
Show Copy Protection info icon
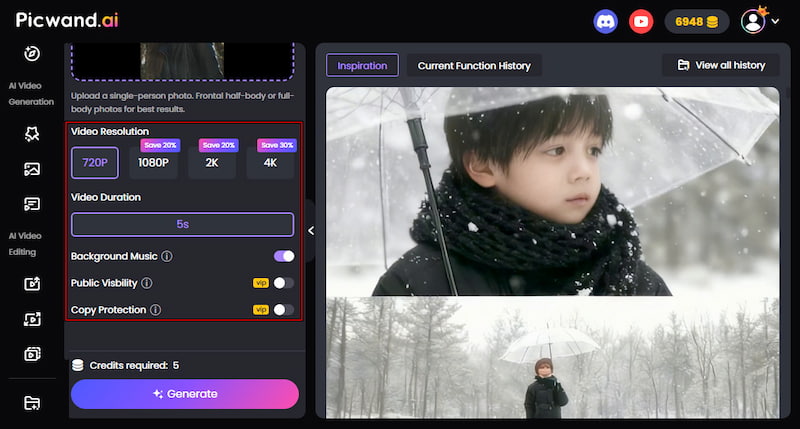pyautogui.click(x=156, y=310)
